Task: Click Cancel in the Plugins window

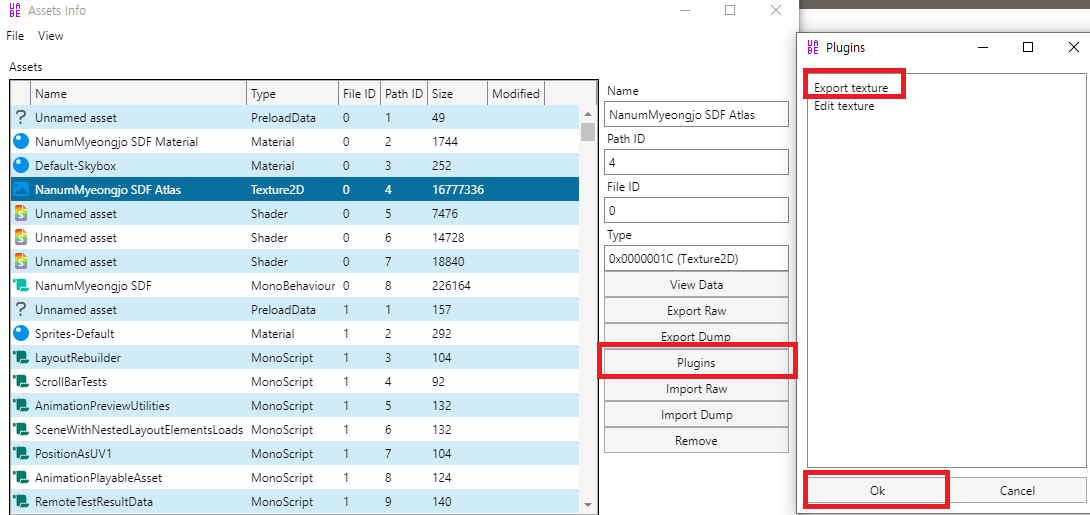Action: (x=1017, y=490)
